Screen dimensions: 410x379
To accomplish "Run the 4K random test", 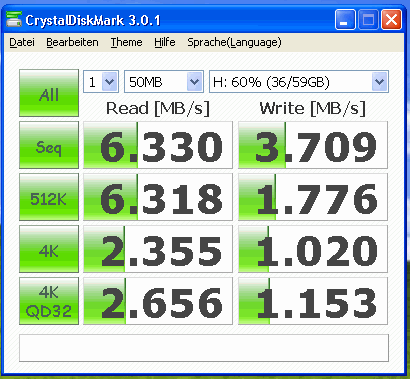I will (x=49, y=249).
